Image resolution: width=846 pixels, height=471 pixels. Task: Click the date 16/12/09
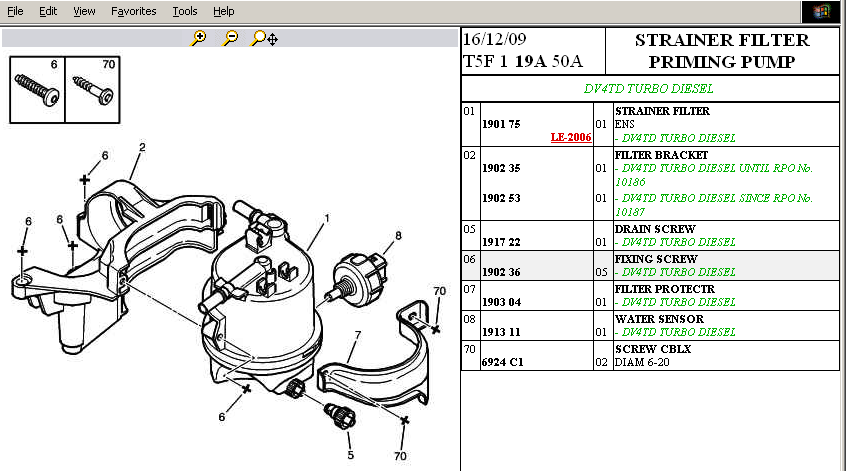click(494, 39)
